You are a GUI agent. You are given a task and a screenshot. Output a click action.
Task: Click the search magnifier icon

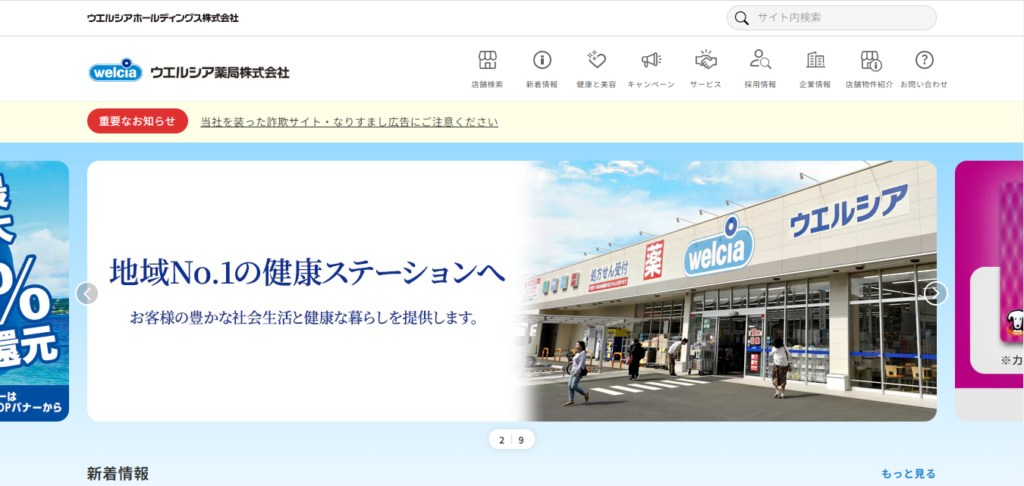coord(741,18)
